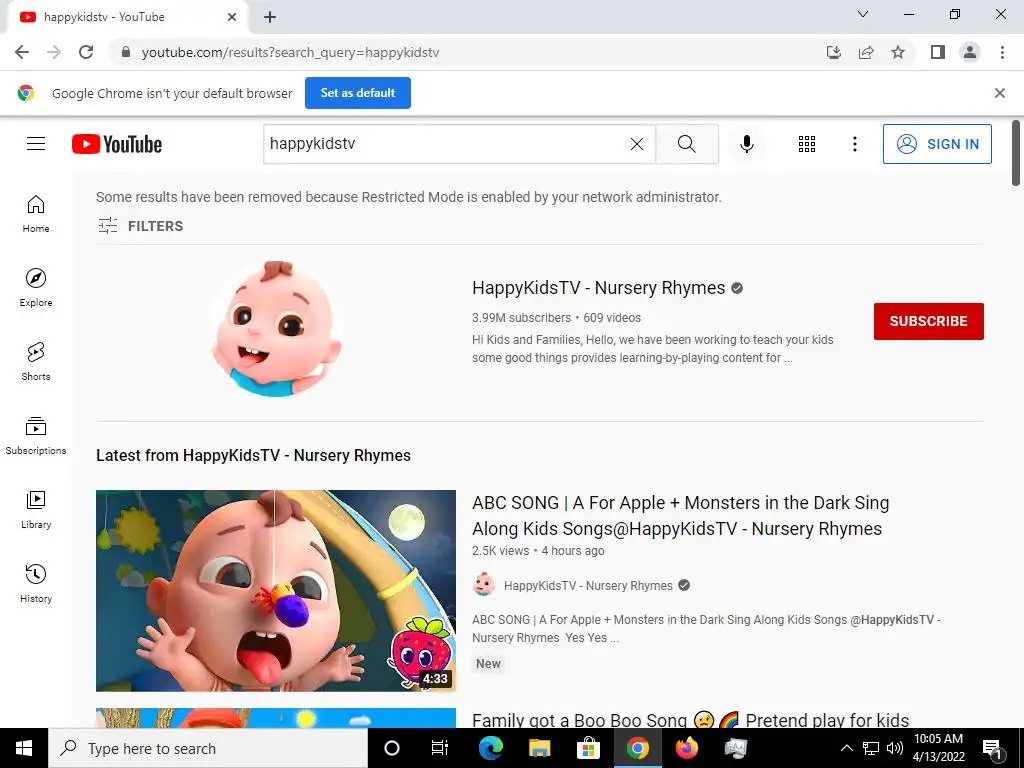The image size is (1024, 768).
Task: Subscribe to HappyKidsTV channel
Action: tap(929, 321)
